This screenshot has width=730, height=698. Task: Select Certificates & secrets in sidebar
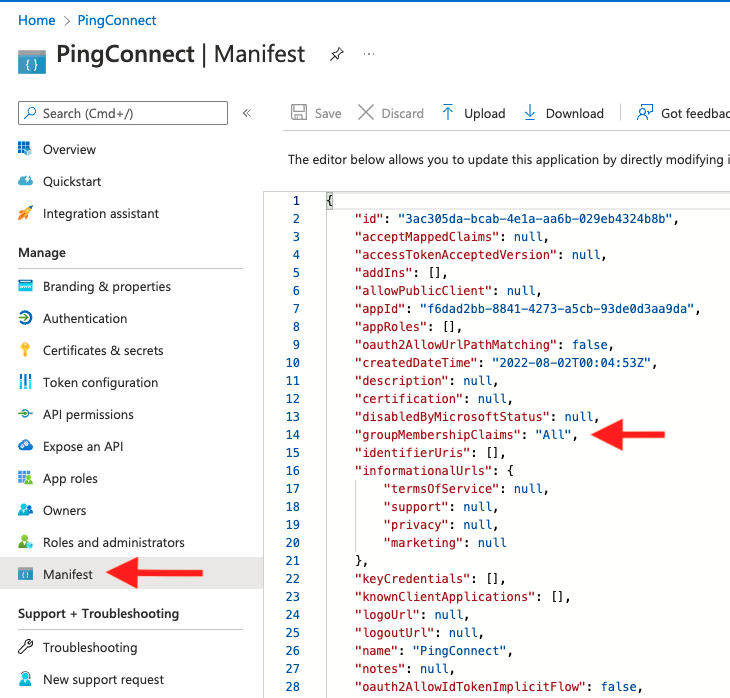pyautogui.click(x=102, y=351)
